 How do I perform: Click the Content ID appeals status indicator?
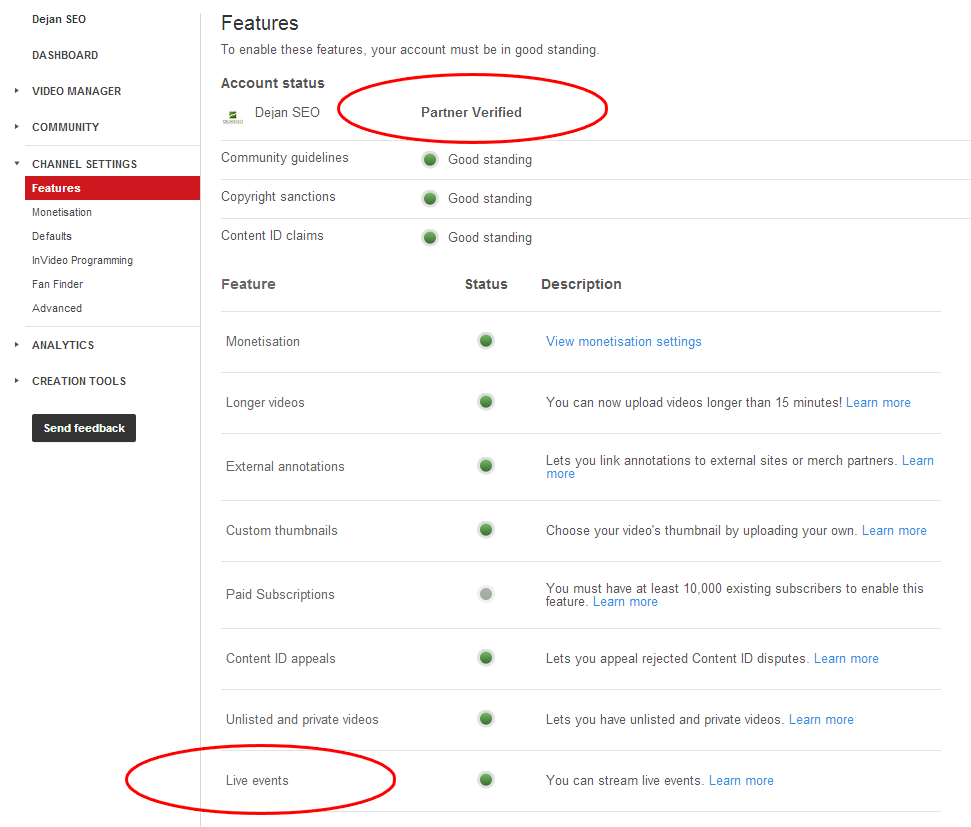[486, 657]
